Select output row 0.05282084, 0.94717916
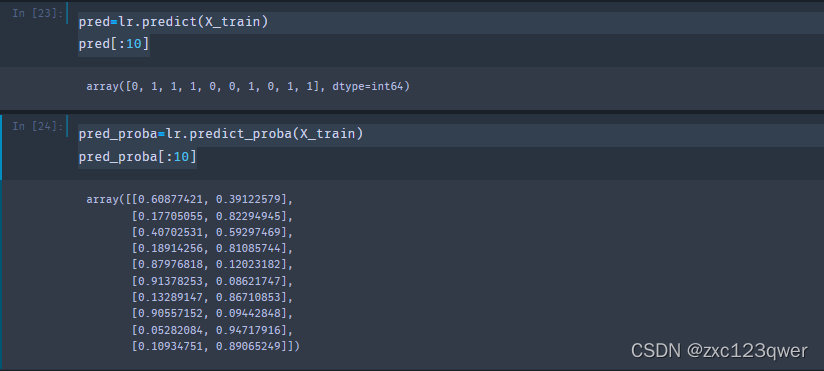Image resolution: width=824 pixels, height=371 pixels. click(212, 330)
